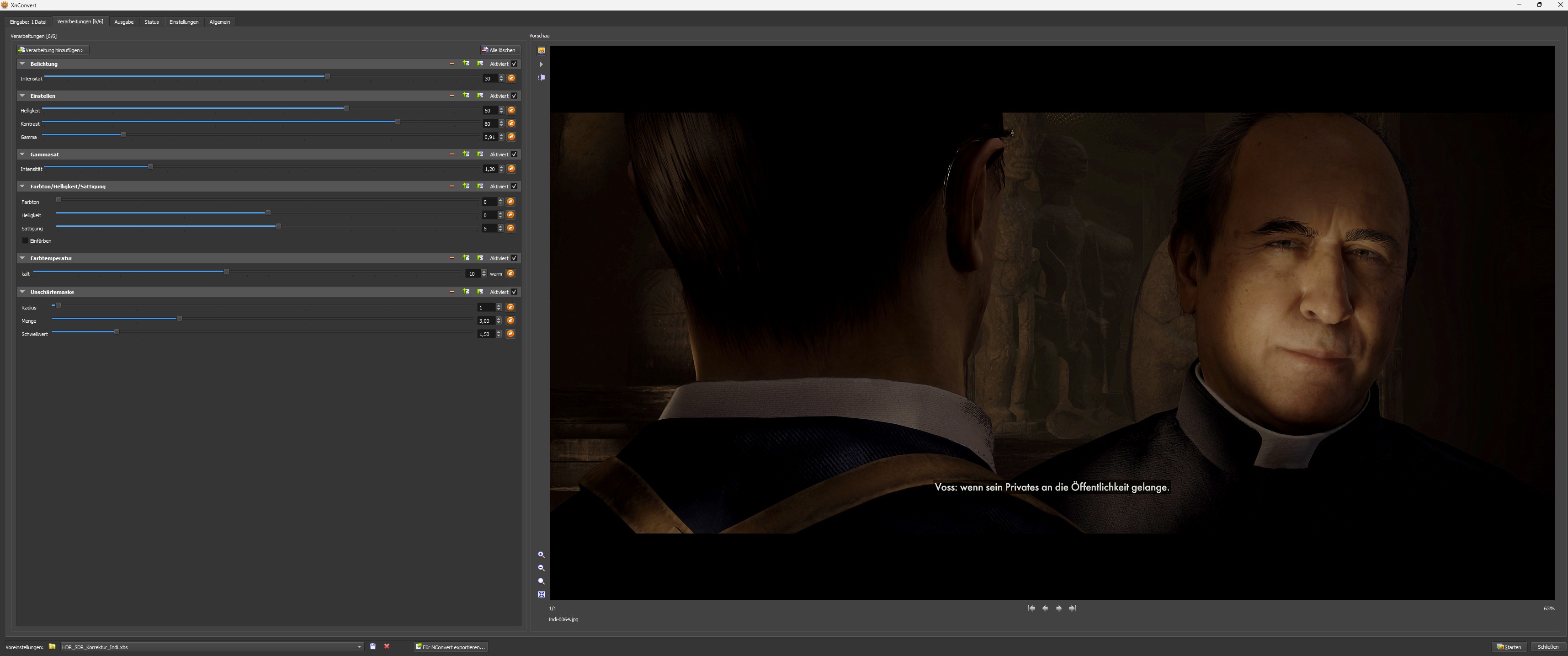
Task: Disable the Farbtemperatur action's Aktiviert checkbox
Action: coord(514,258)
